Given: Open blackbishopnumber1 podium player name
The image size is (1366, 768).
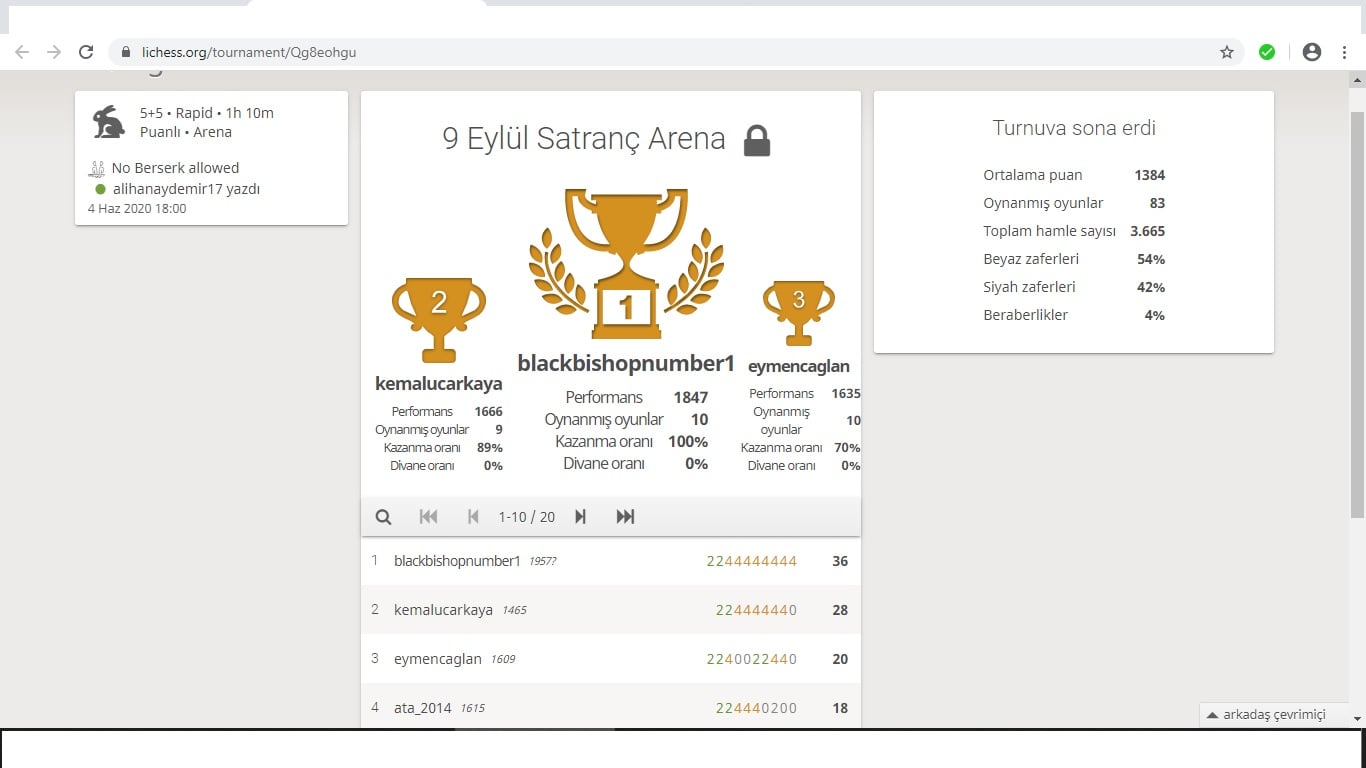Looking at the screenshot, I should pyautogui.click(x=626, y=363).
